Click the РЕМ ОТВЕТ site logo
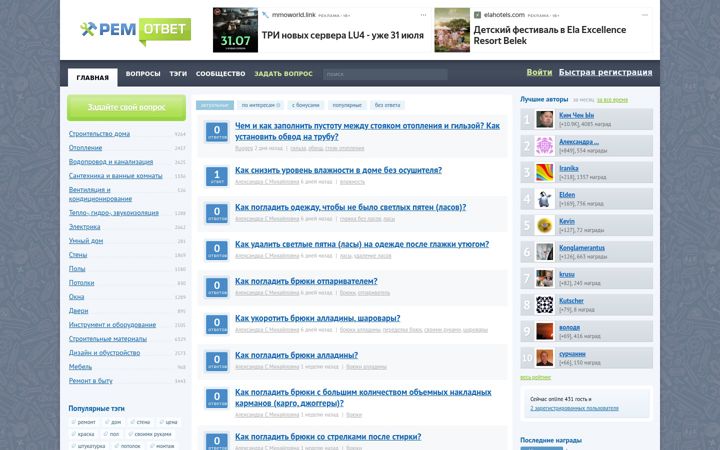The width and height of the screenshot is (720, 450). [135, 30]
